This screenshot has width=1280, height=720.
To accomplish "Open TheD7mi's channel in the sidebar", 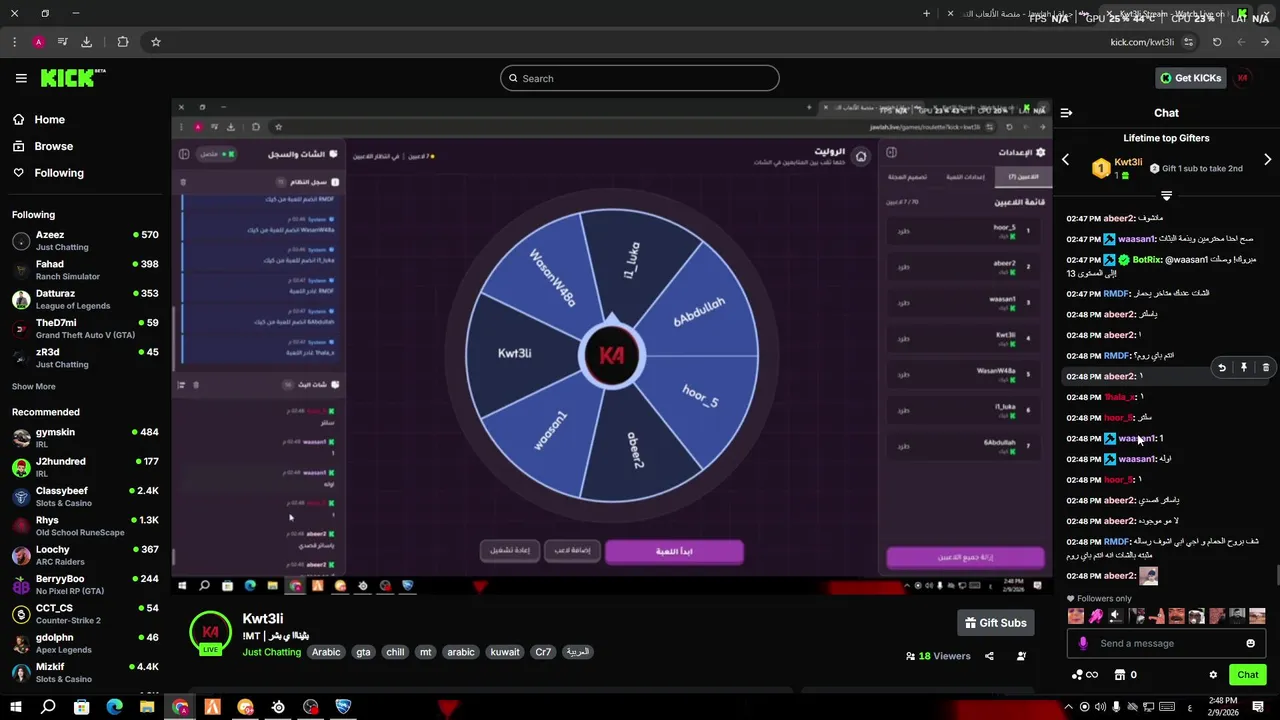I will pyautogui.click(x=85, y=329).
